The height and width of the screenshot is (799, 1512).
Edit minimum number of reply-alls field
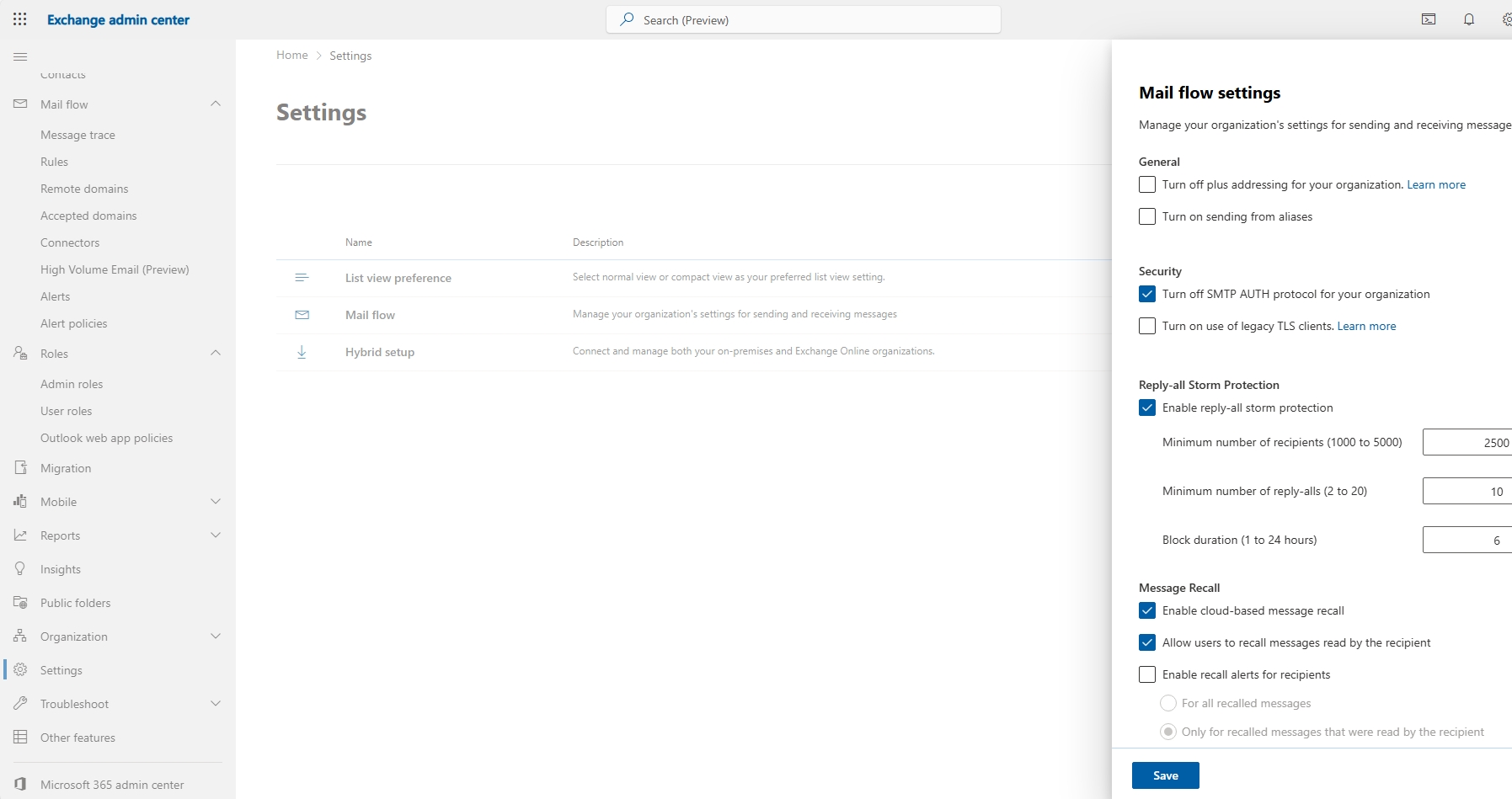click(1467, 491)
